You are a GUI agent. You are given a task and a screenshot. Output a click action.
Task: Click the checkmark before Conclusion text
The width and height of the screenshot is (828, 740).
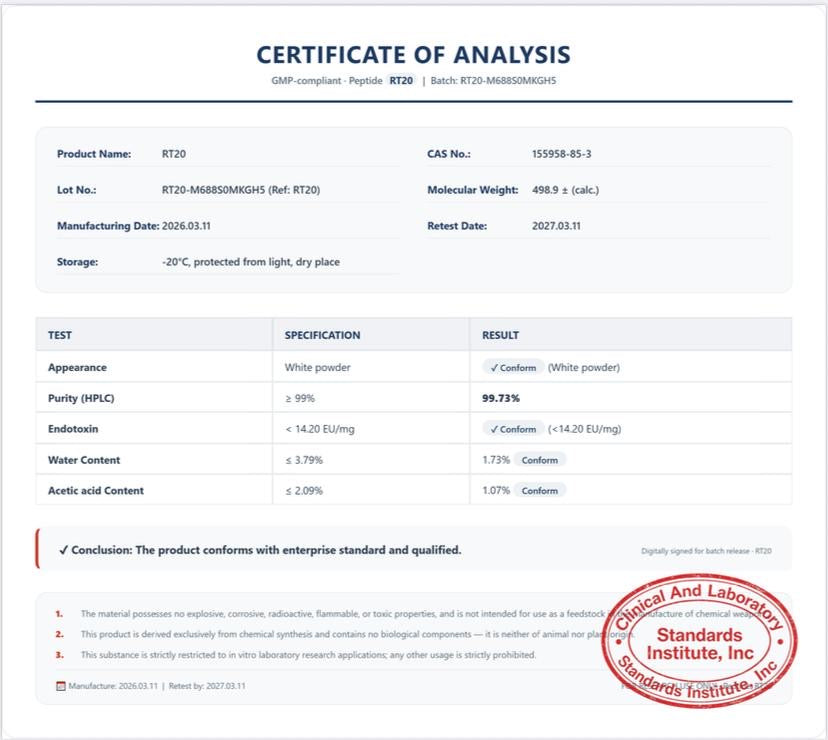click(63, 550)
